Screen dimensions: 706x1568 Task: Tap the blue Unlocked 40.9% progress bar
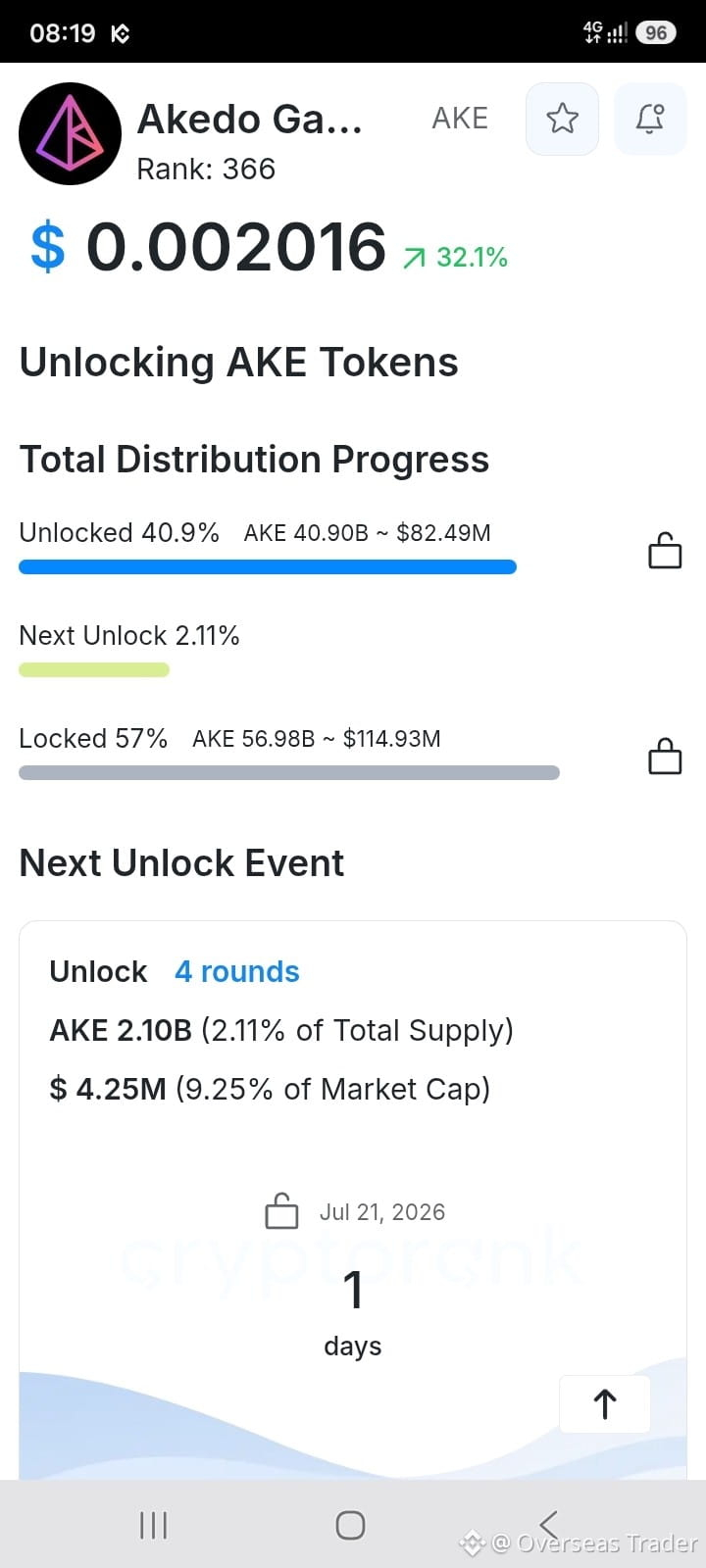pyautogui.click(x=268, y=566)
